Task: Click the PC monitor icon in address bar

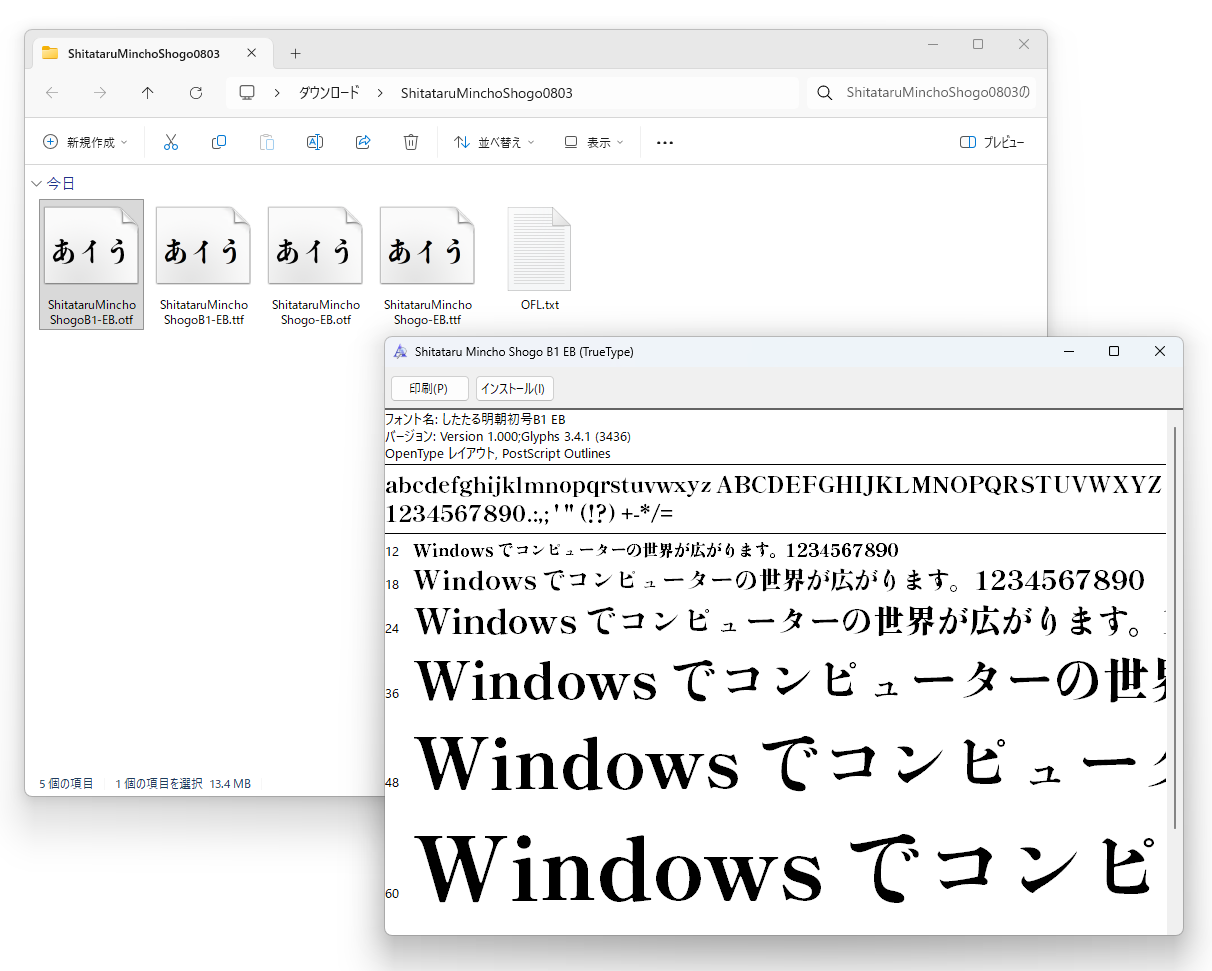Action: pos(247,93)
